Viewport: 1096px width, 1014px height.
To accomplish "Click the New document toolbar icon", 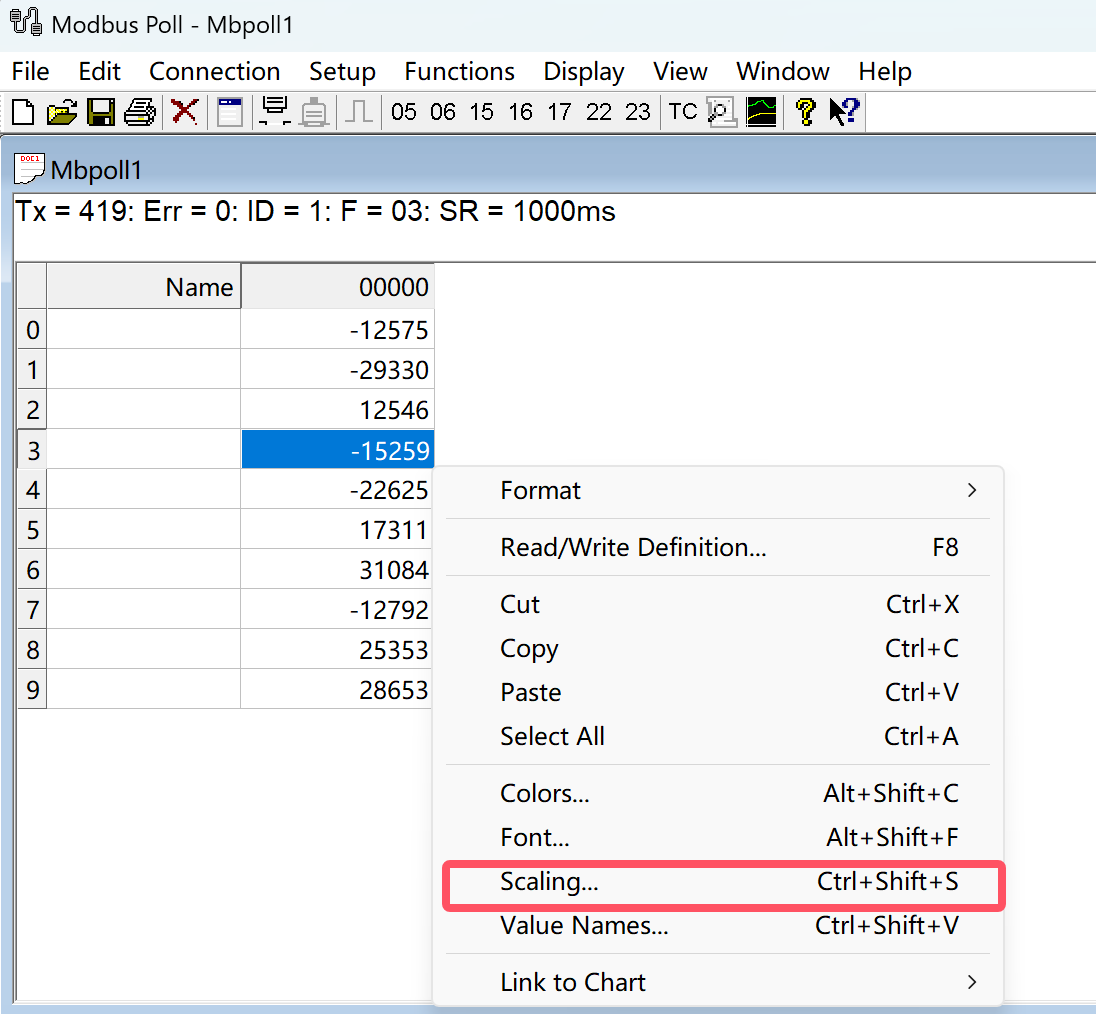I will click(x=23, y=112).
